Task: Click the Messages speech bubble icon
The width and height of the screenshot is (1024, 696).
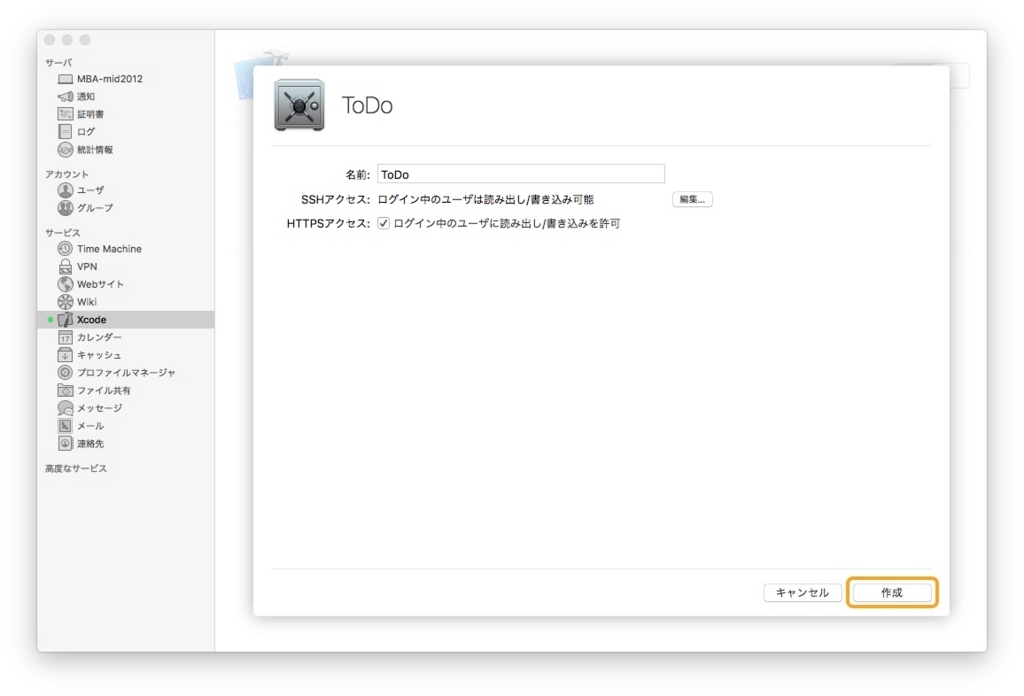Action: click(x=65, y=408)
